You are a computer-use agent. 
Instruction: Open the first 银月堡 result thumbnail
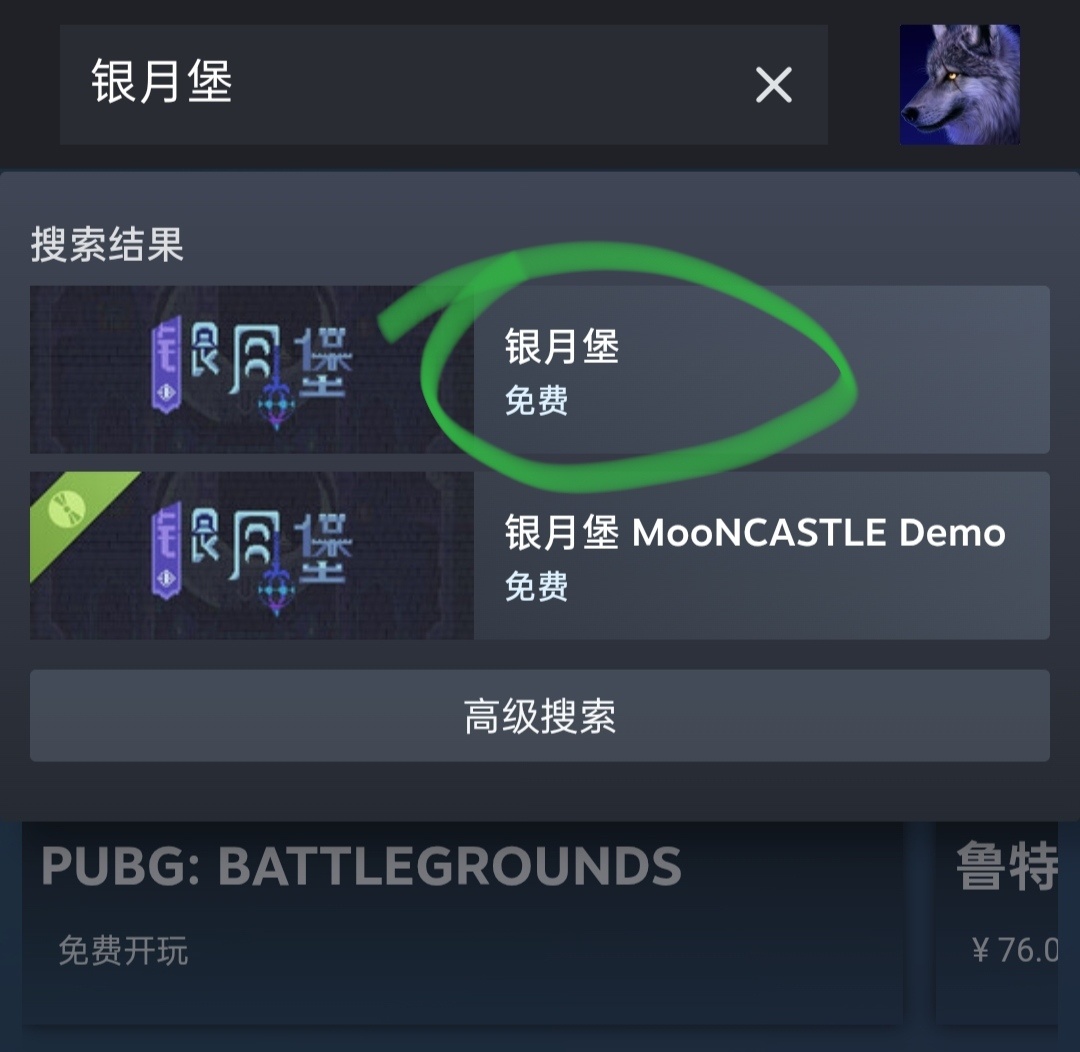[252, 369]
